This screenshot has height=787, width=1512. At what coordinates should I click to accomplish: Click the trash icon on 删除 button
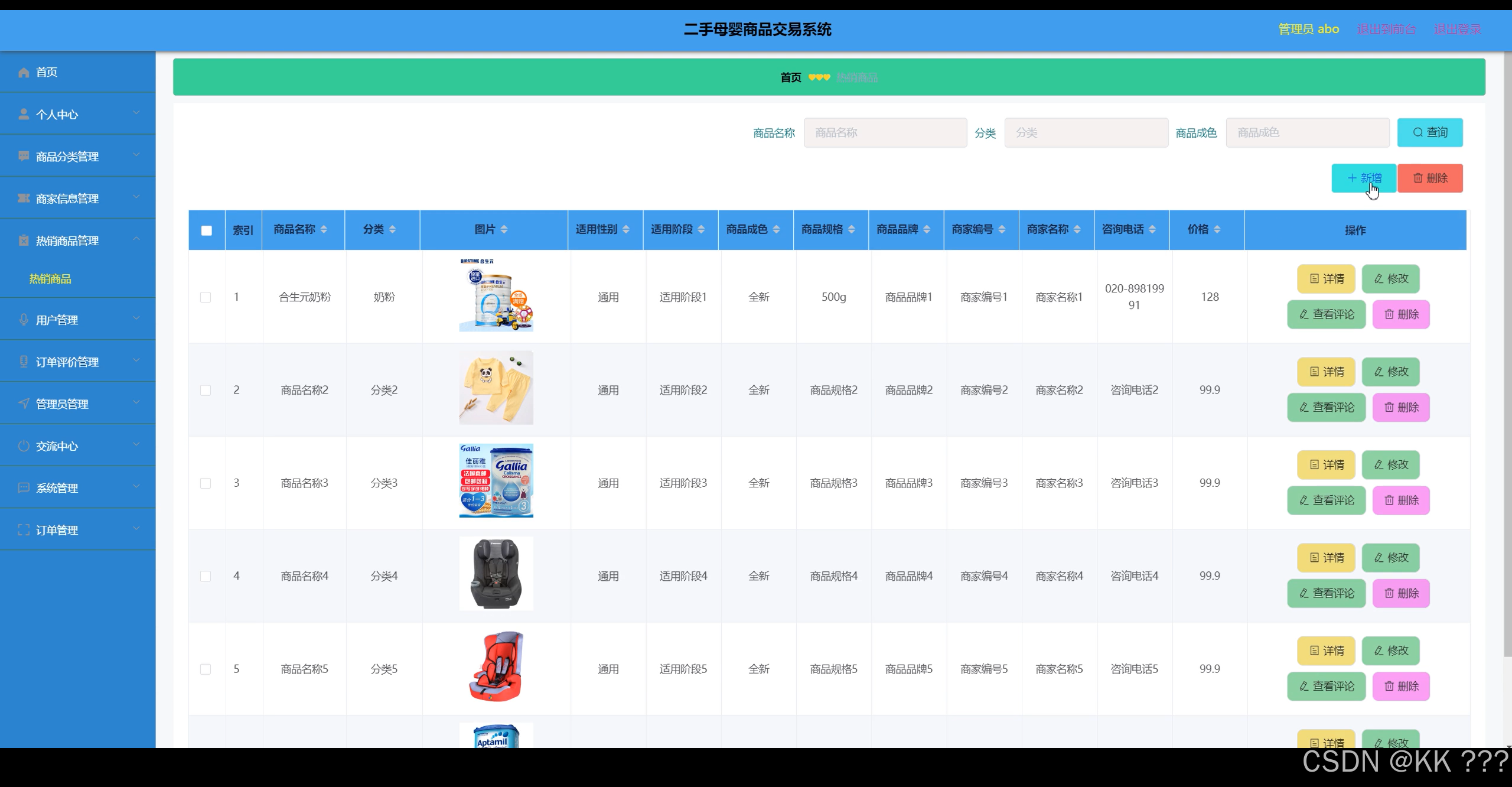1417,178
